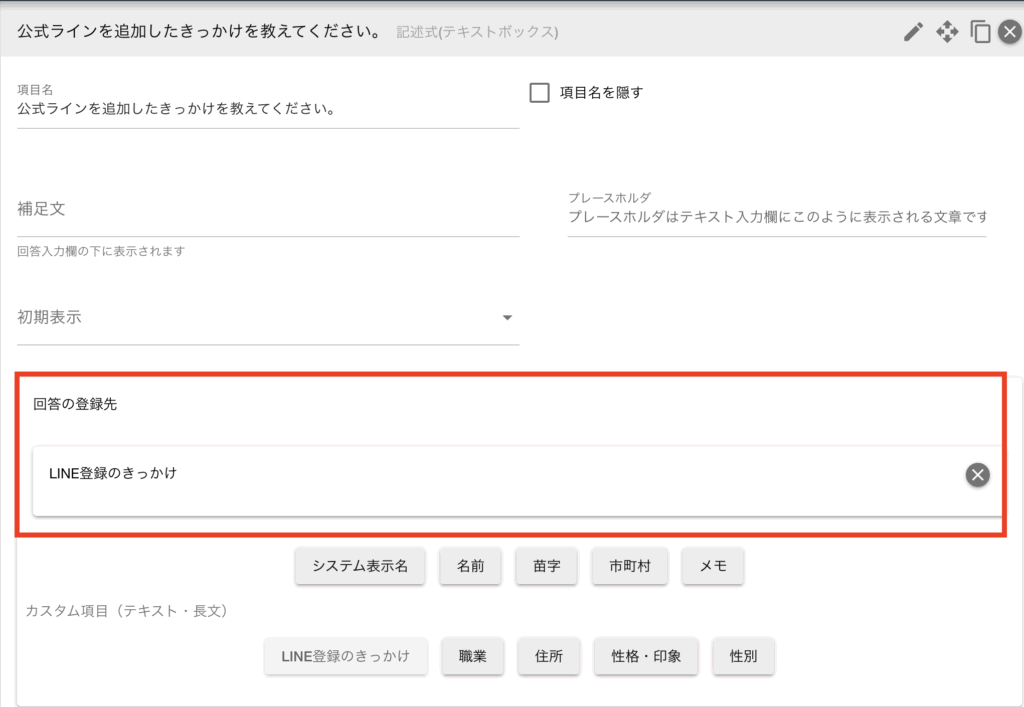Click the greyed LINE登録のきっかけ custom item button
Screen dimensions: 1024x707
point(346,657)
